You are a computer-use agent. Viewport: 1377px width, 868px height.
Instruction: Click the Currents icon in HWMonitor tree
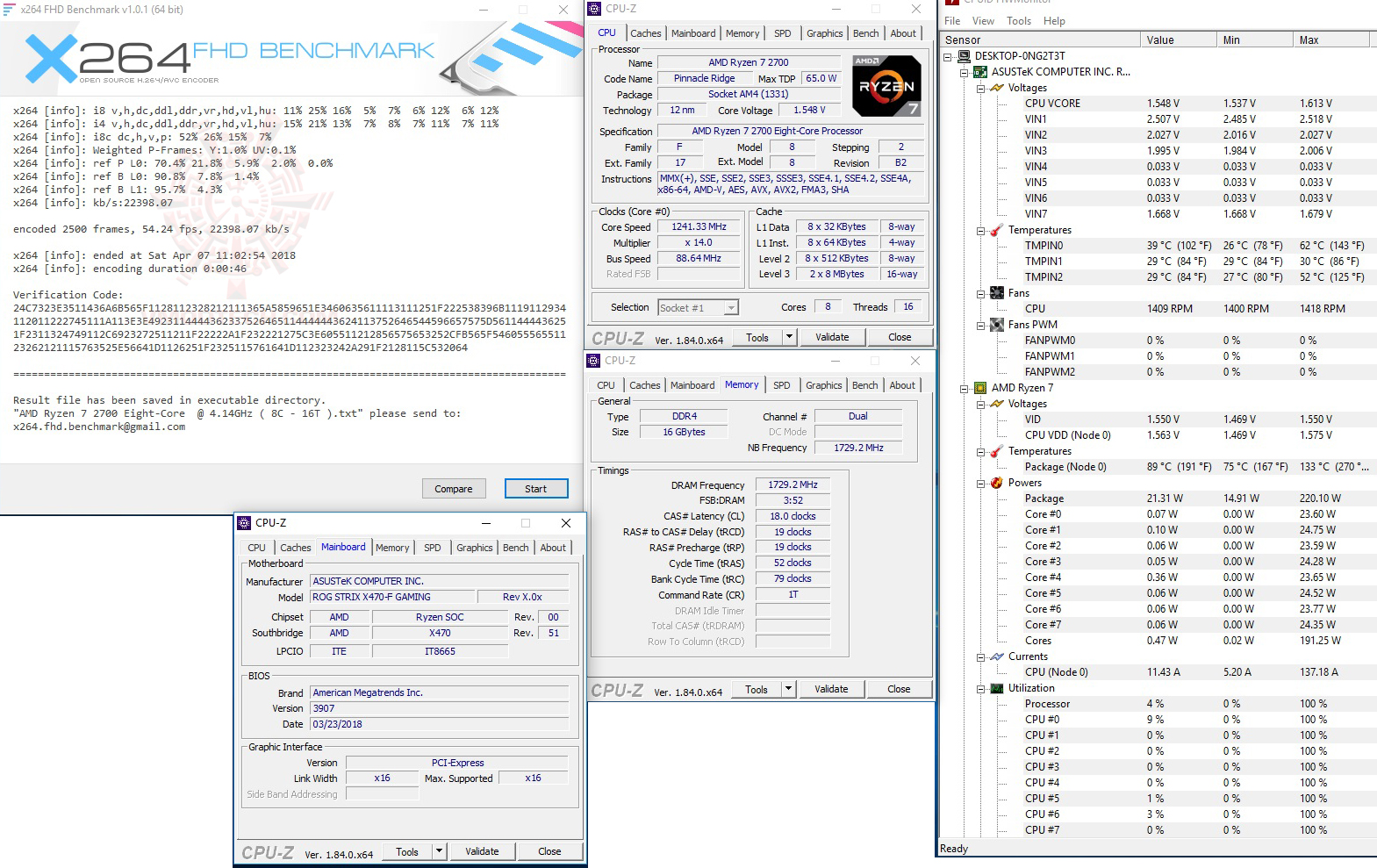tap(997, 656)
